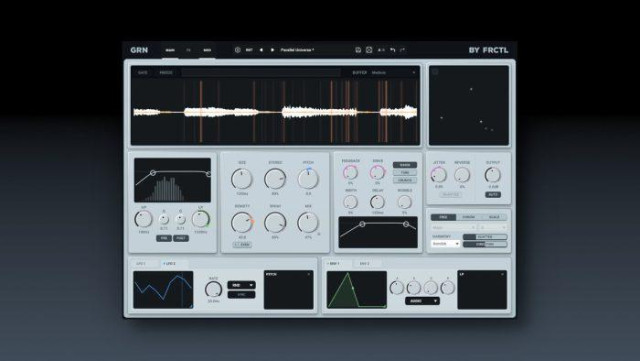The image size is (640, 361).
Task: Select the CRUNCH drive mode
Action: point(404,180)
